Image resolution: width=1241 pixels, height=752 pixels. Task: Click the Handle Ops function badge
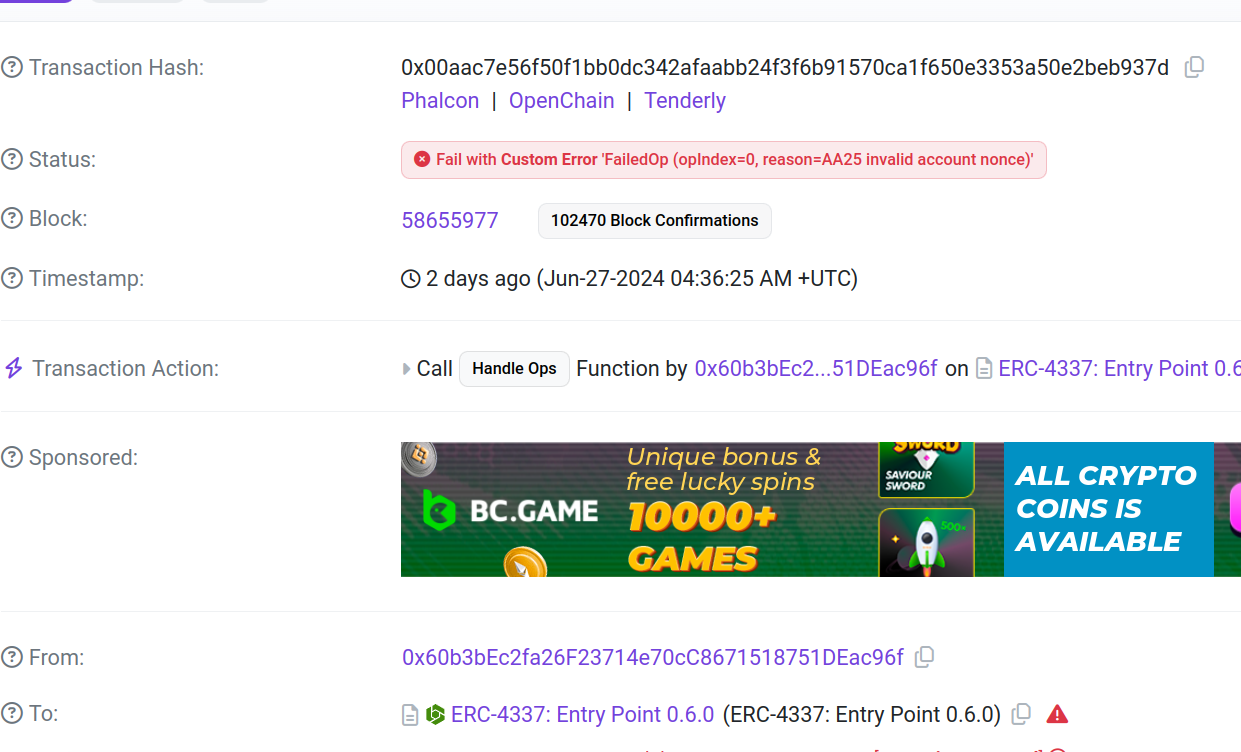tap(514, 369)
